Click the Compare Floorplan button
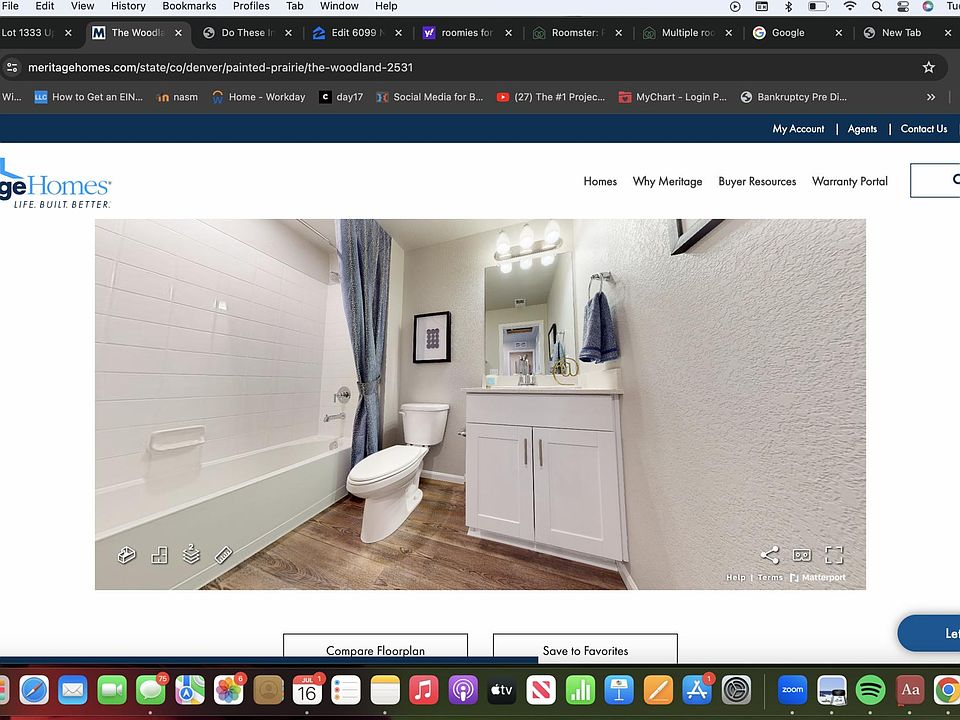The image size is (960, 720). (375, 650)
